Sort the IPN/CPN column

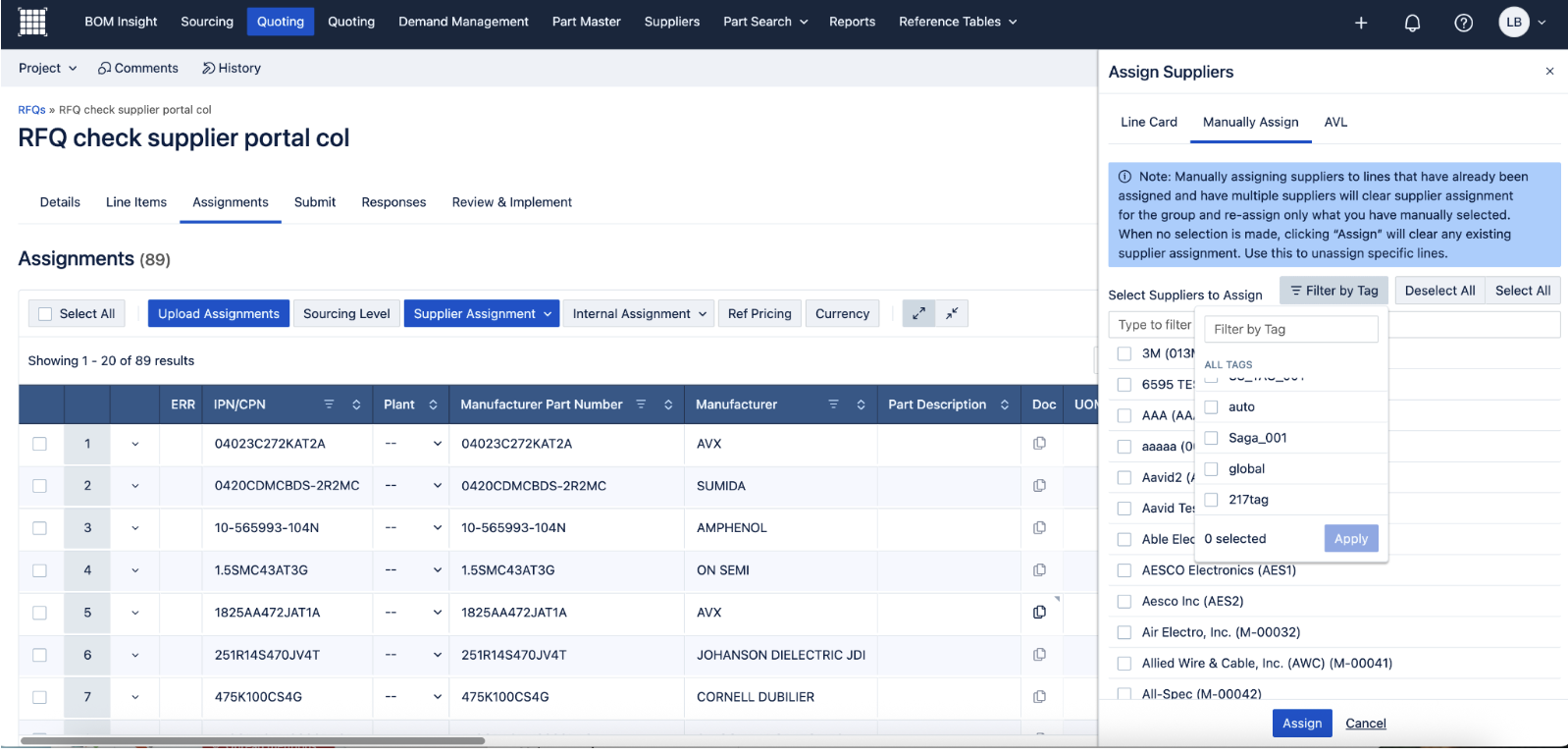[x=356, y=404]
